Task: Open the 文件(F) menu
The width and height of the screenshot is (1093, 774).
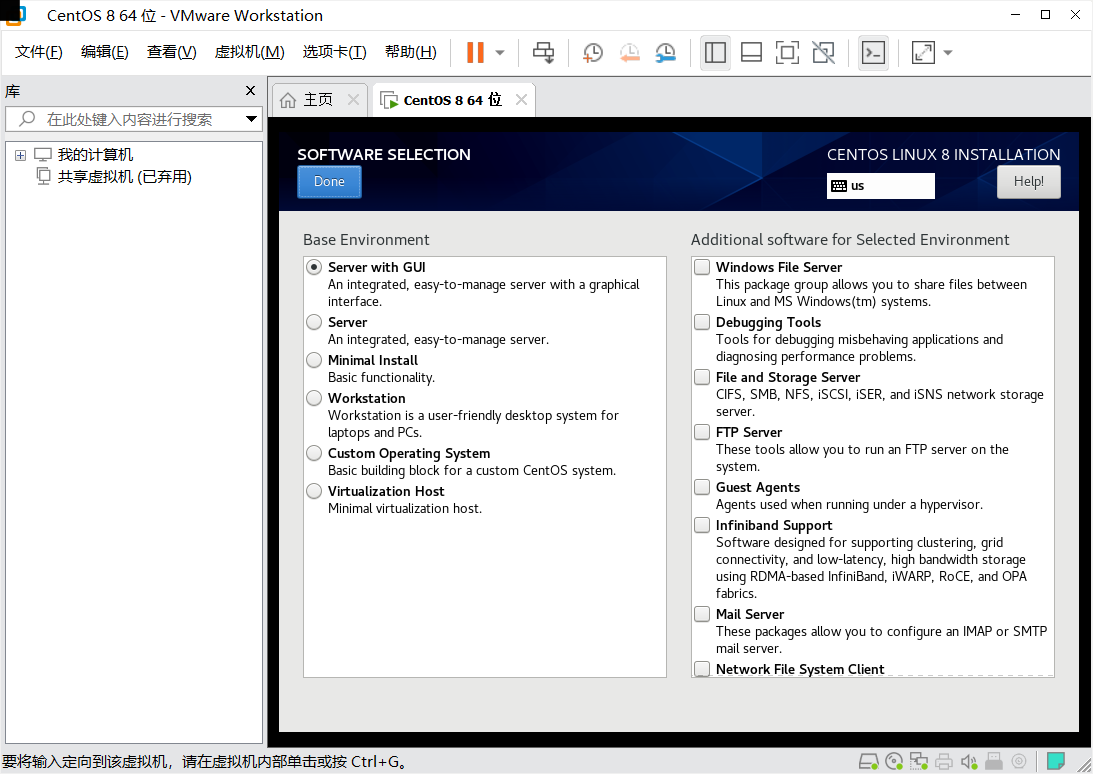Action: [x=38, y=52]
